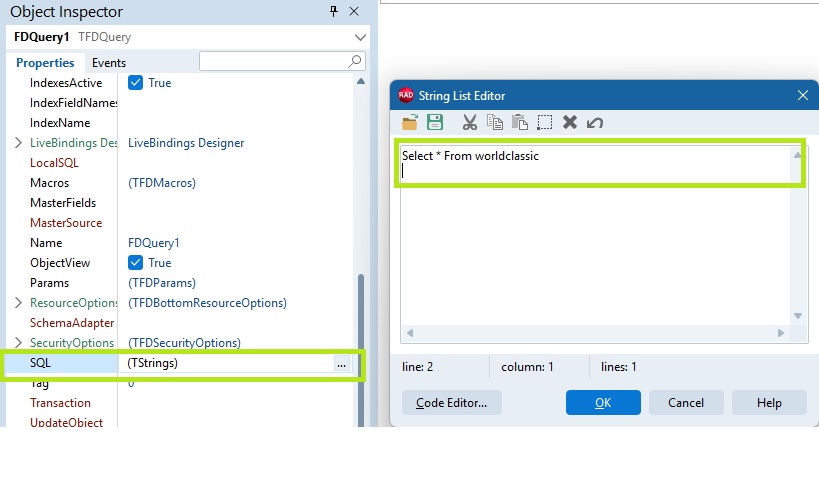Open the Code Editor... button
The height and width of the screenshot is (483, 819).
452,403
